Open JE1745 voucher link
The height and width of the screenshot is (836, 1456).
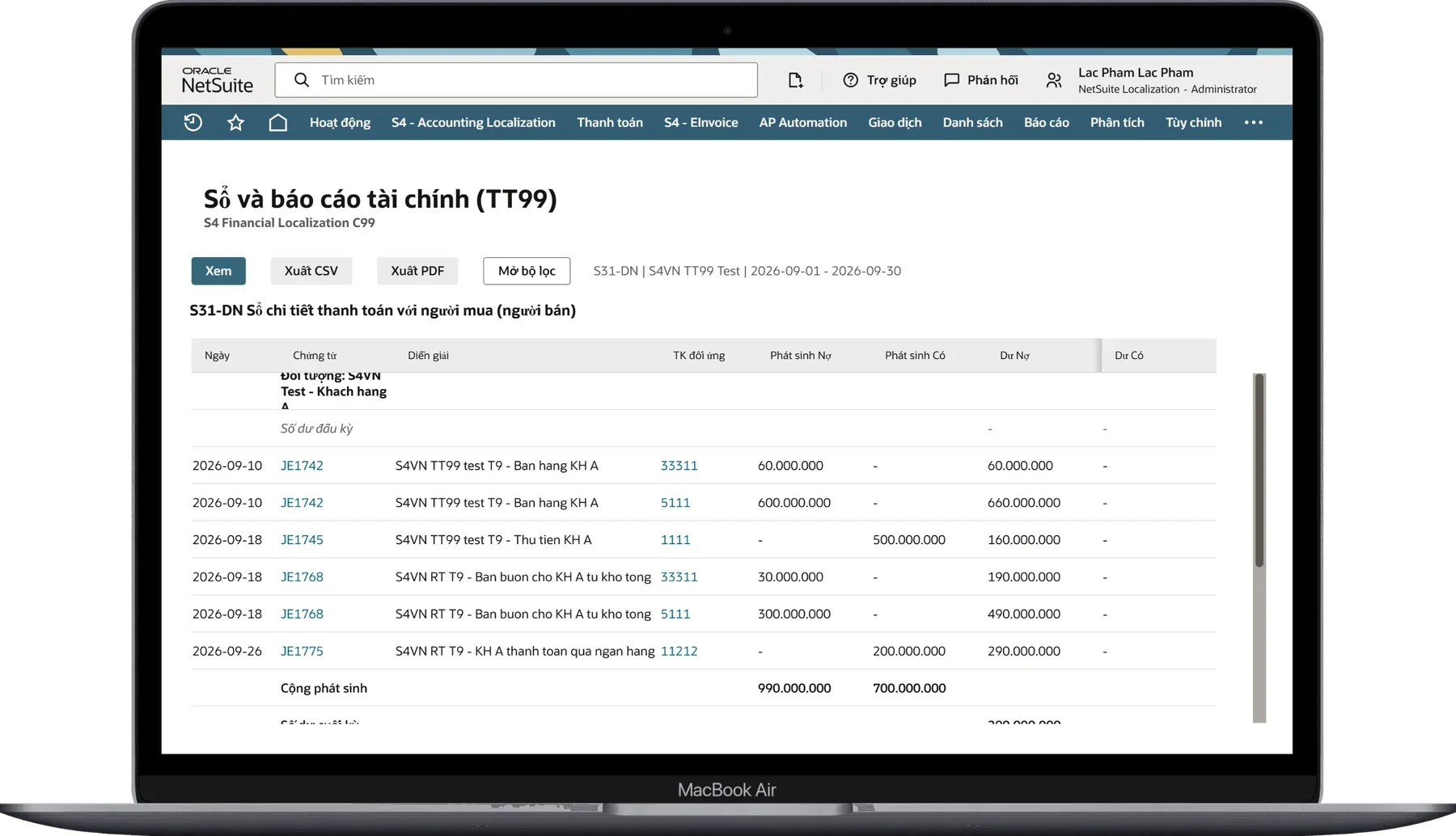pyautogui.click(x=302, y=540)
